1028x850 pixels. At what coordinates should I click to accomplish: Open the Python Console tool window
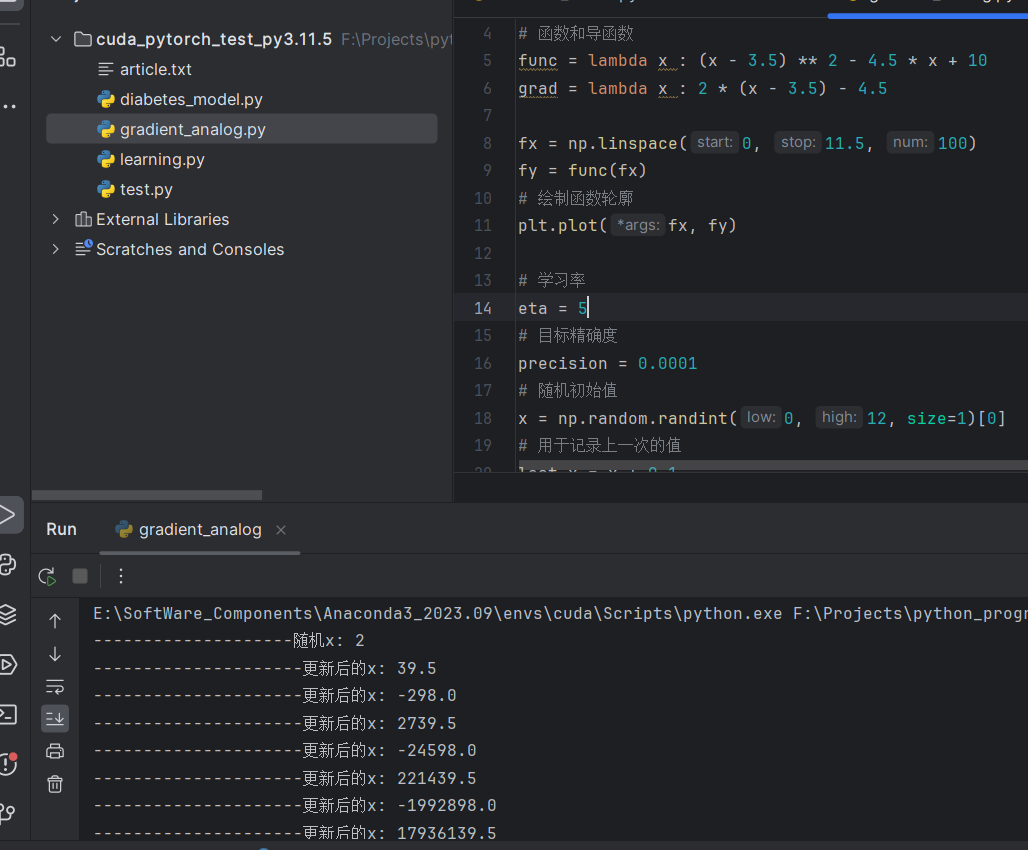coord(8,564)
